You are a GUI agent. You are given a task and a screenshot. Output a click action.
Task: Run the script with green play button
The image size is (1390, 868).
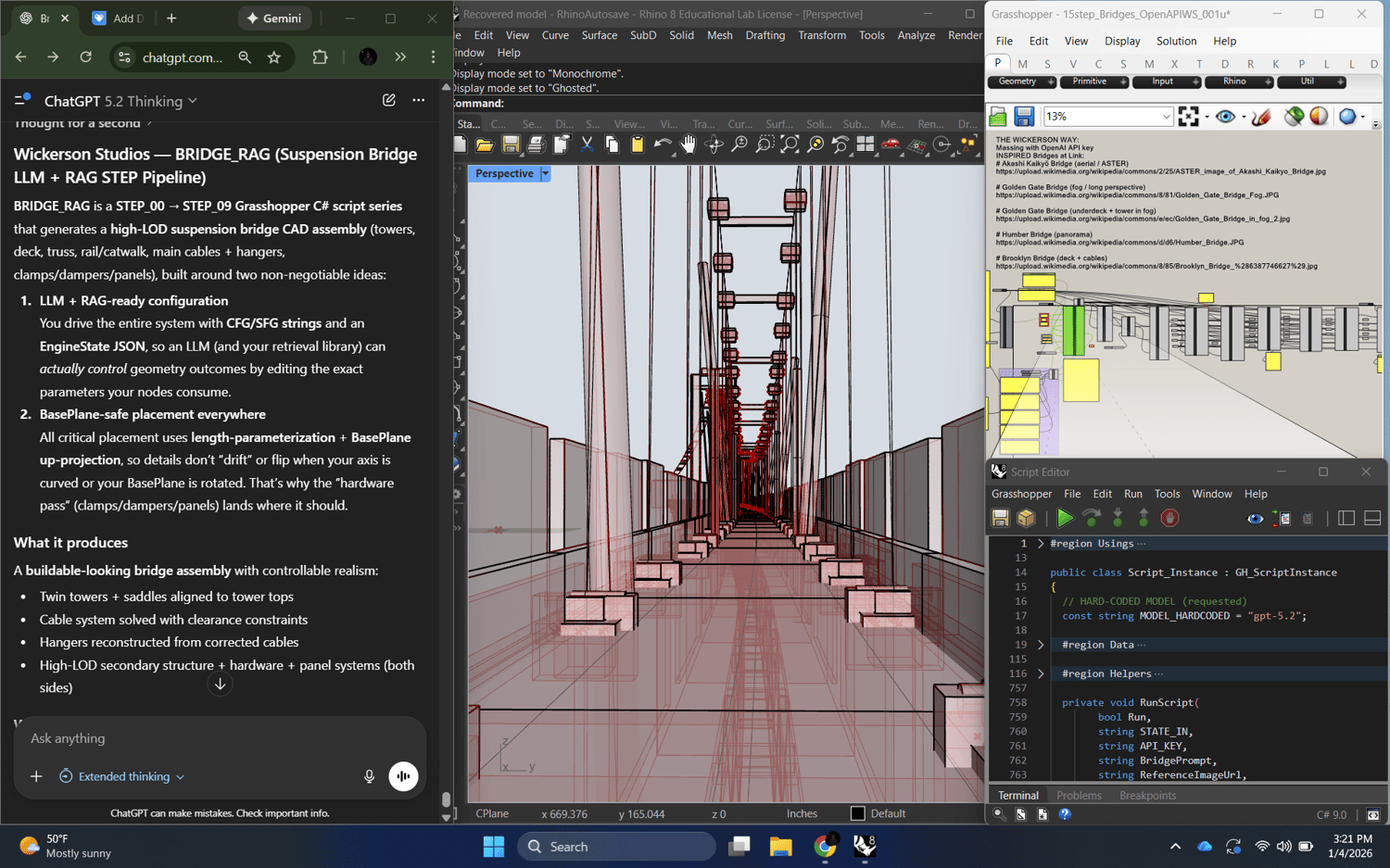tap(1065, 519)
